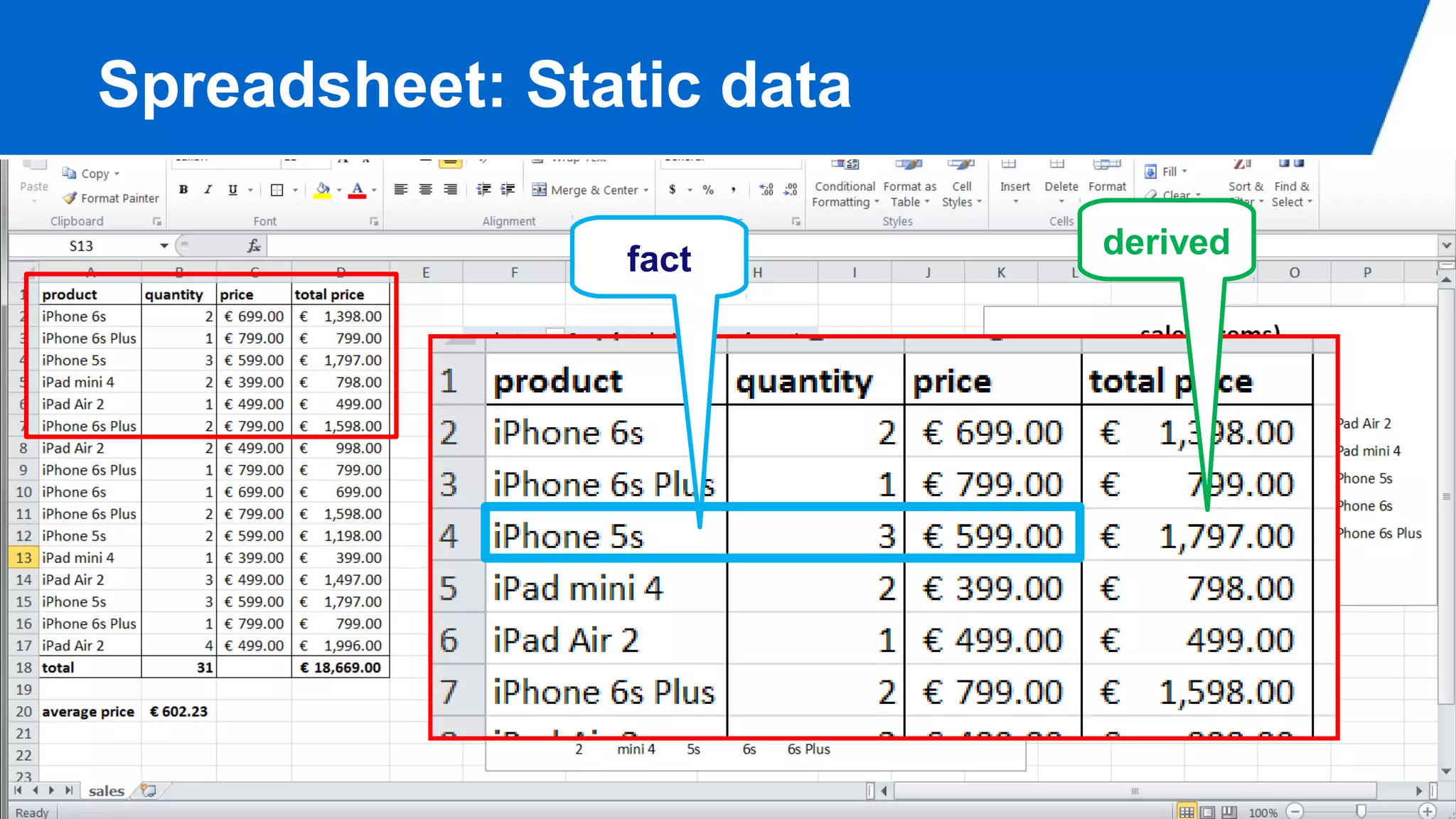Click the zoom slider handle
1456x819 pixels.
tap(1361, 811)
